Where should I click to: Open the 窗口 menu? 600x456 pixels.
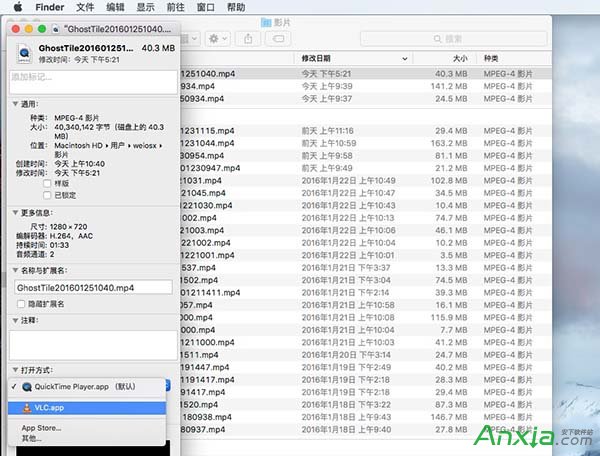click(205, 7)
